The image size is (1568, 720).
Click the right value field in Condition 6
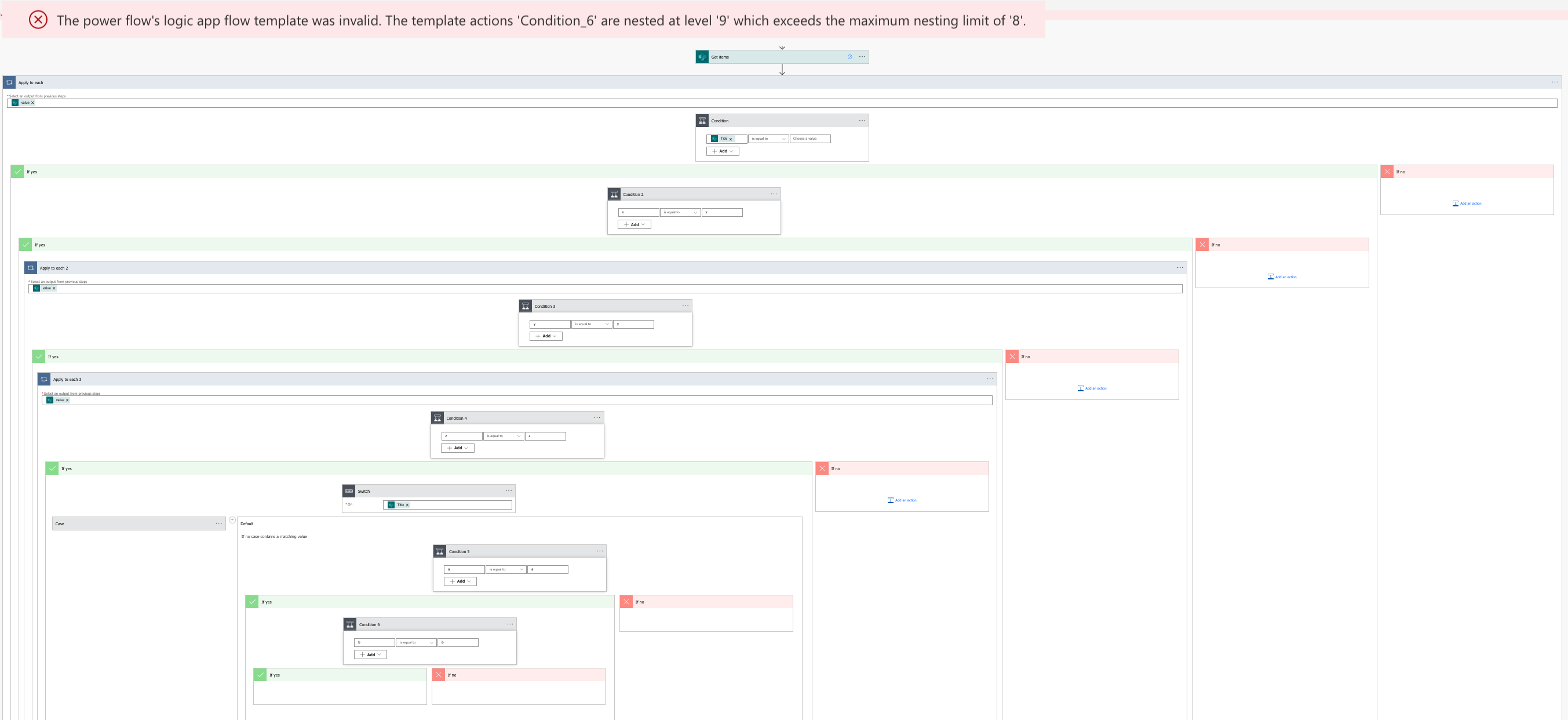[x=458, y=643]
